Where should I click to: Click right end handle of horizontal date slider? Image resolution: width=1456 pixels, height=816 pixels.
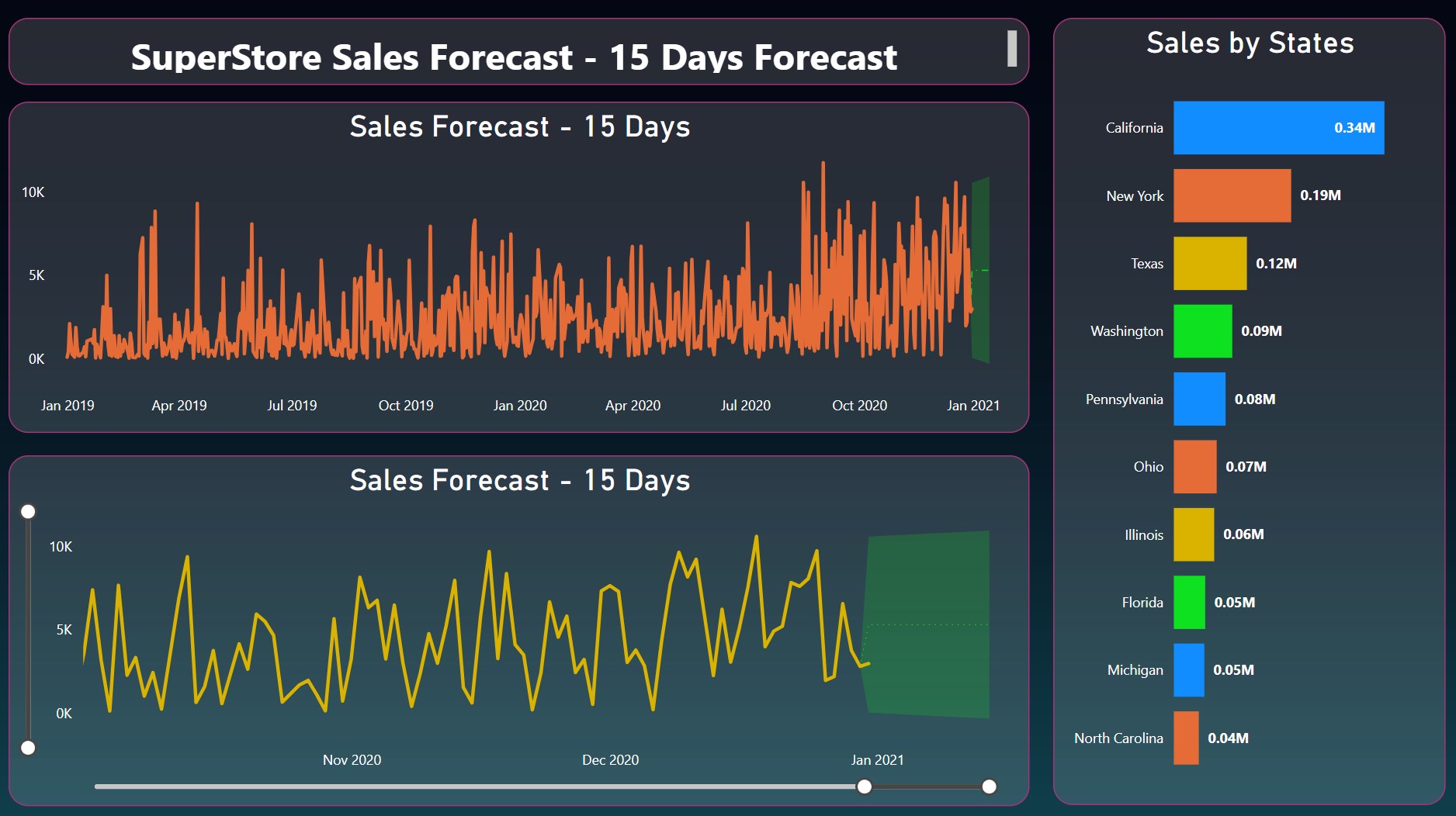click(x=989, y=787)
